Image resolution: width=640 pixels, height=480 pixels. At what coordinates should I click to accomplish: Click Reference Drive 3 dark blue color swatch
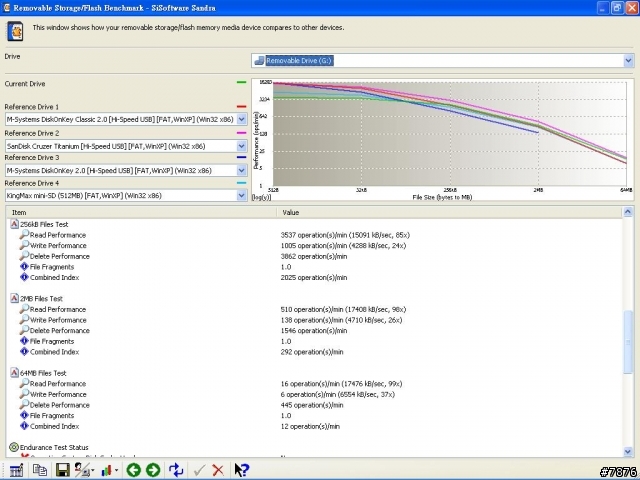coord(242,157)
